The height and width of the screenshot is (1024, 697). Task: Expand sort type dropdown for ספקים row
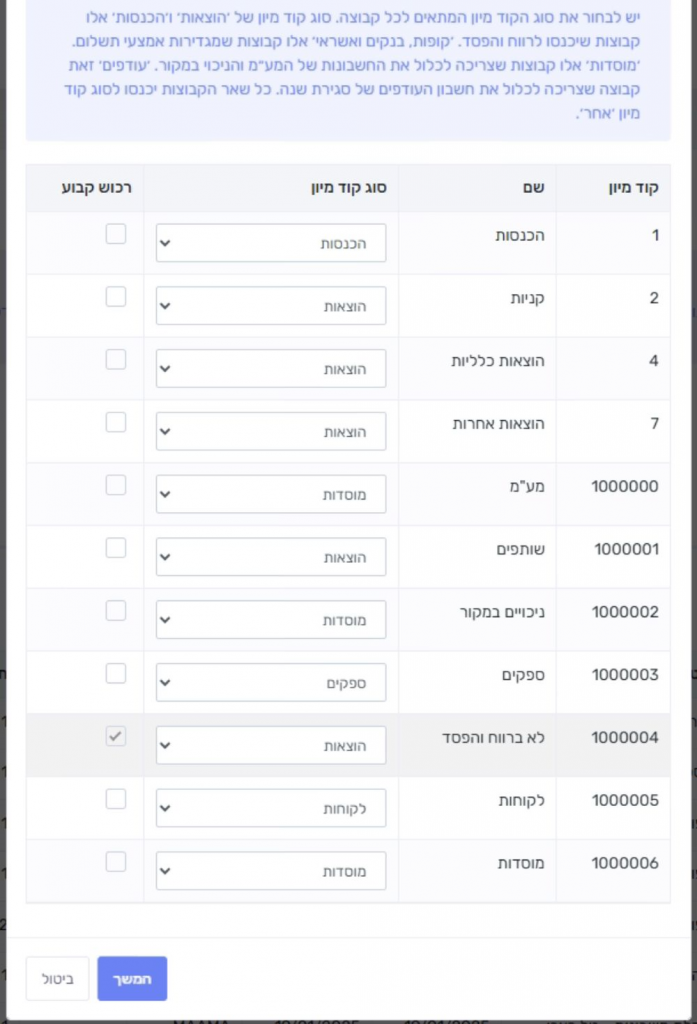pyautogui.click(x=271, y=683)
